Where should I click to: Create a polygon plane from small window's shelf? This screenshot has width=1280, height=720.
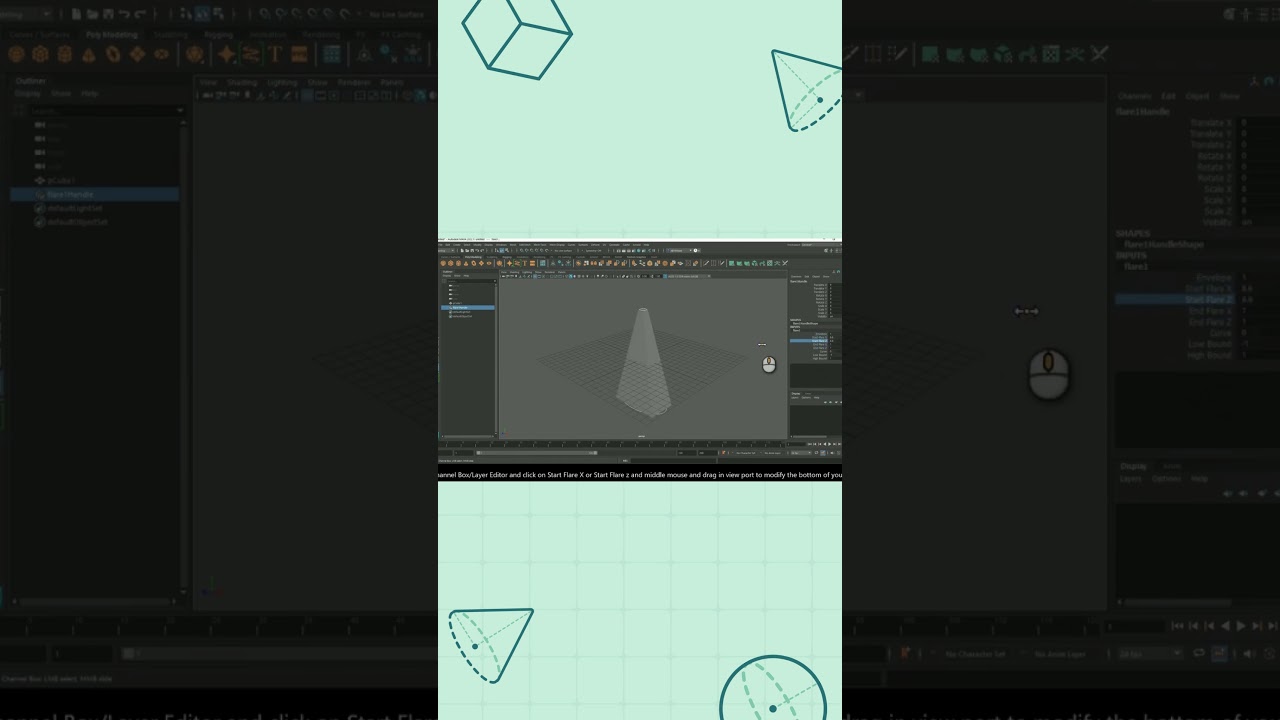tap(481, 263)
